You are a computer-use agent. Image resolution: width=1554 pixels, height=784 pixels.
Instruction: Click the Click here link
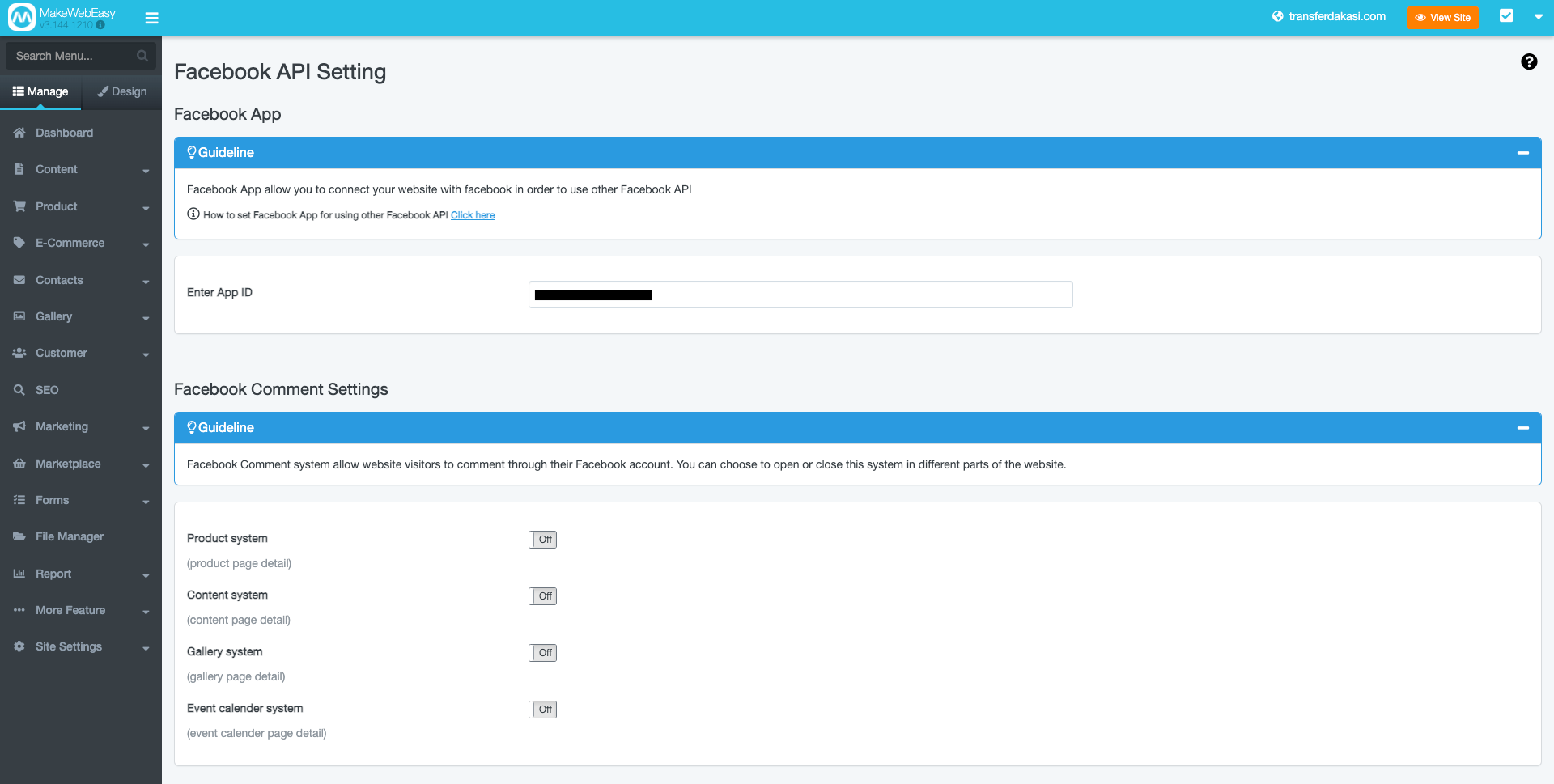(473, 215)
